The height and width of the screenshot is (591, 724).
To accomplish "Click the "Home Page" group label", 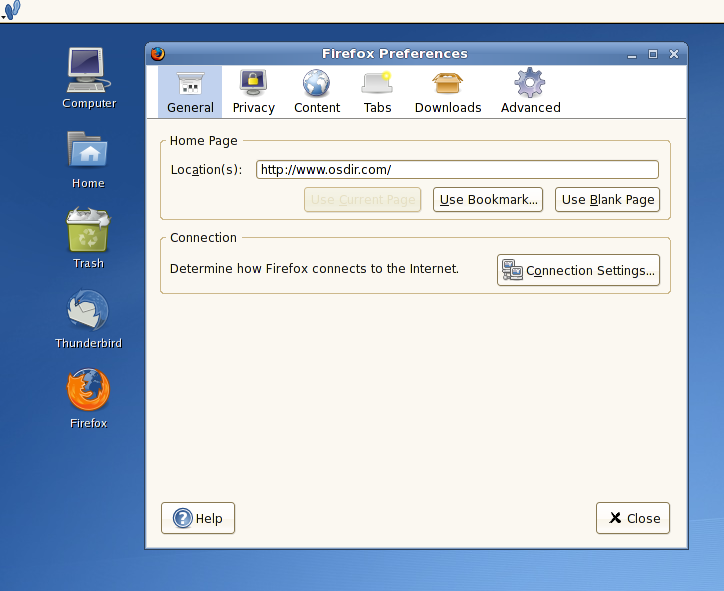I will pyautogui.click(x=203, y=141).
